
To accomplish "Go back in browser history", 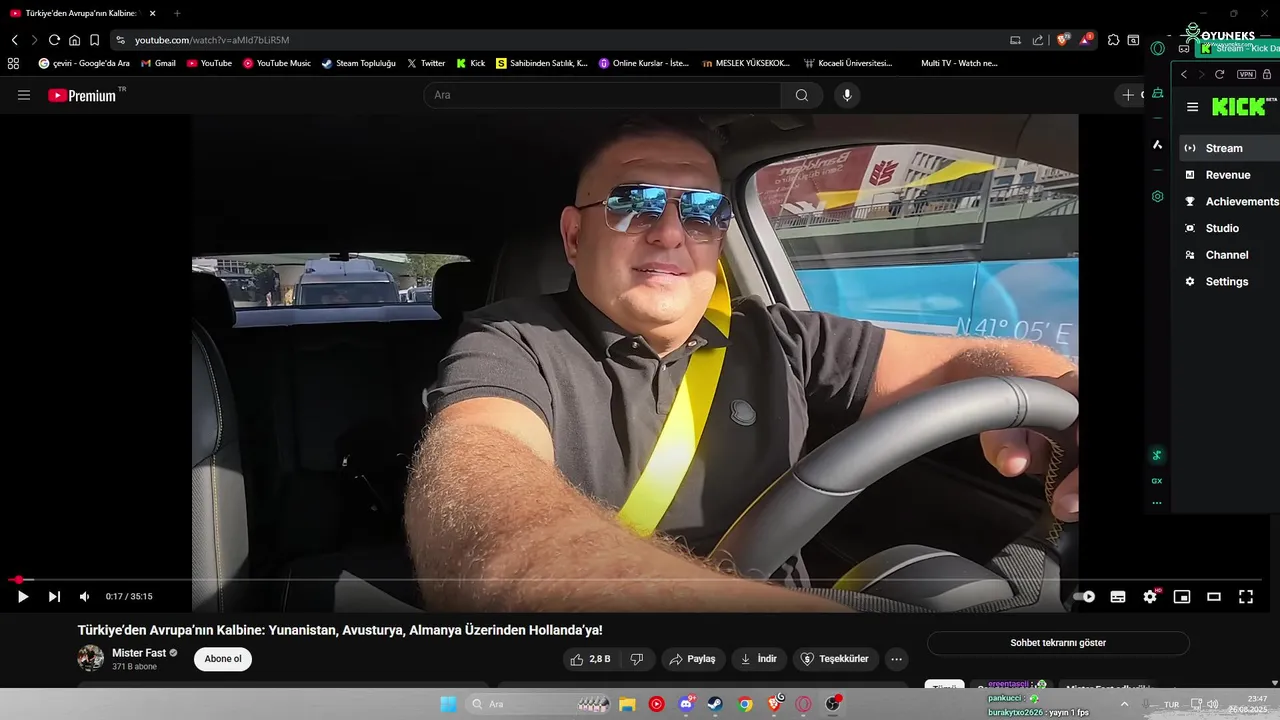I will (14, 40).
